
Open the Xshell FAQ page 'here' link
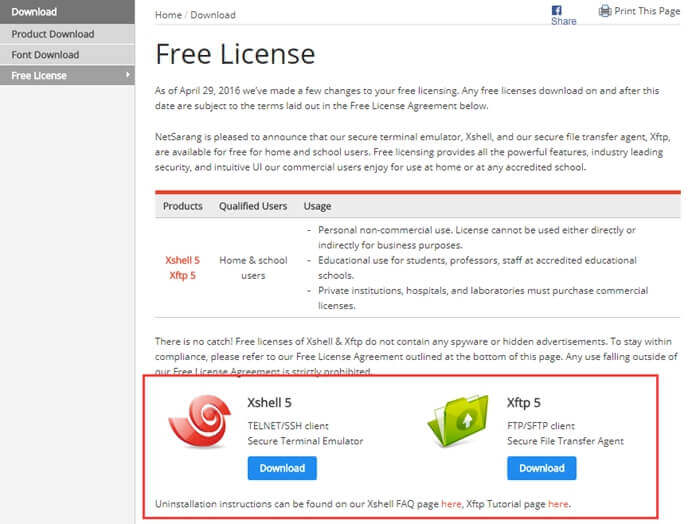[x=451, y=504]
